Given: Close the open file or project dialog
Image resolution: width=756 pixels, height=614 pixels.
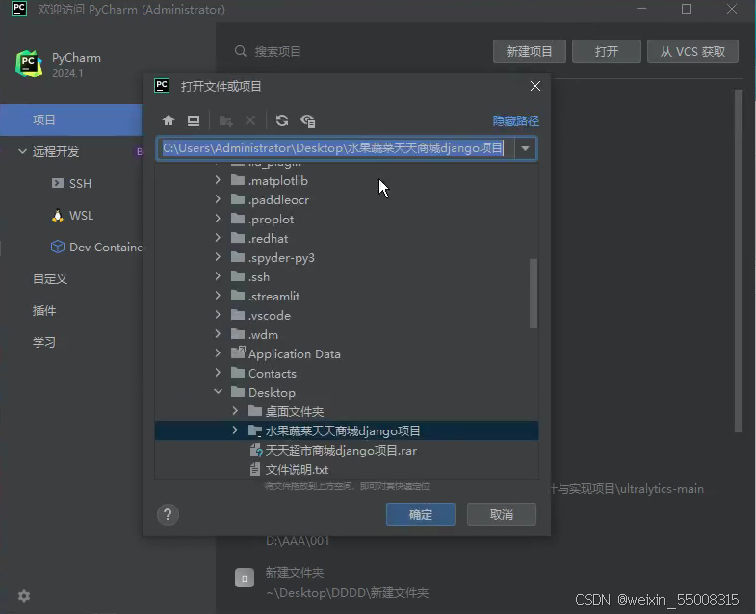Looking at the screenshot, I should [x=535, y=86].
